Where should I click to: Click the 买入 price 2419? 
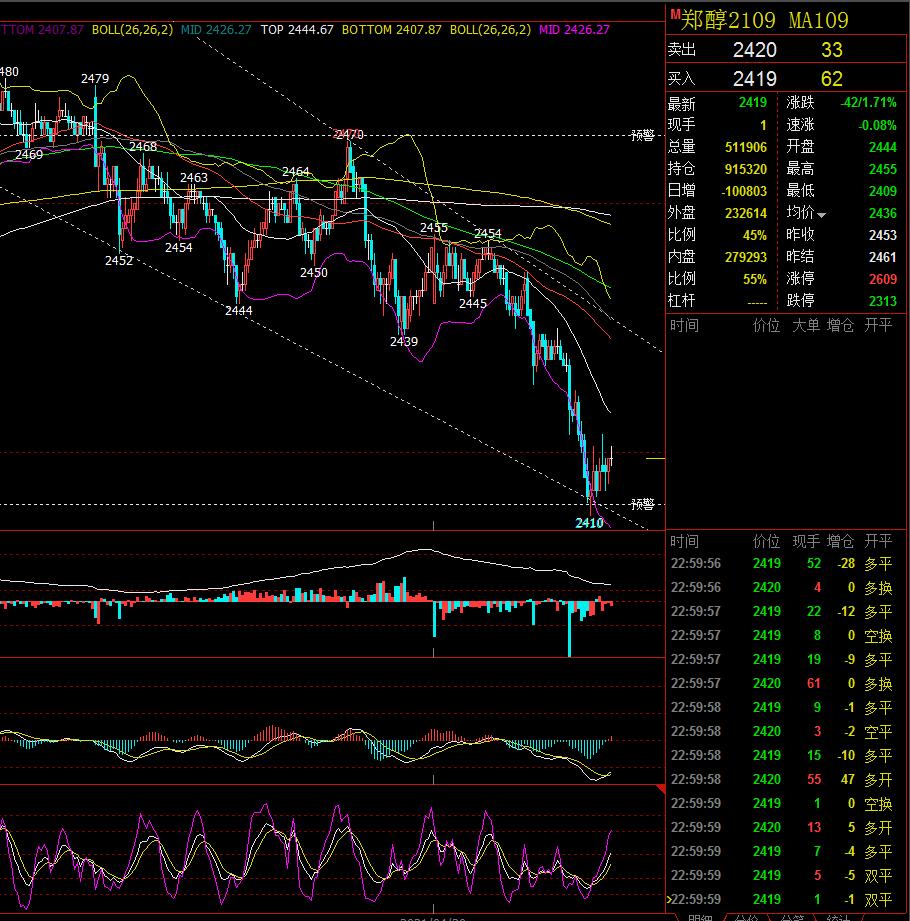pos(754,79)
